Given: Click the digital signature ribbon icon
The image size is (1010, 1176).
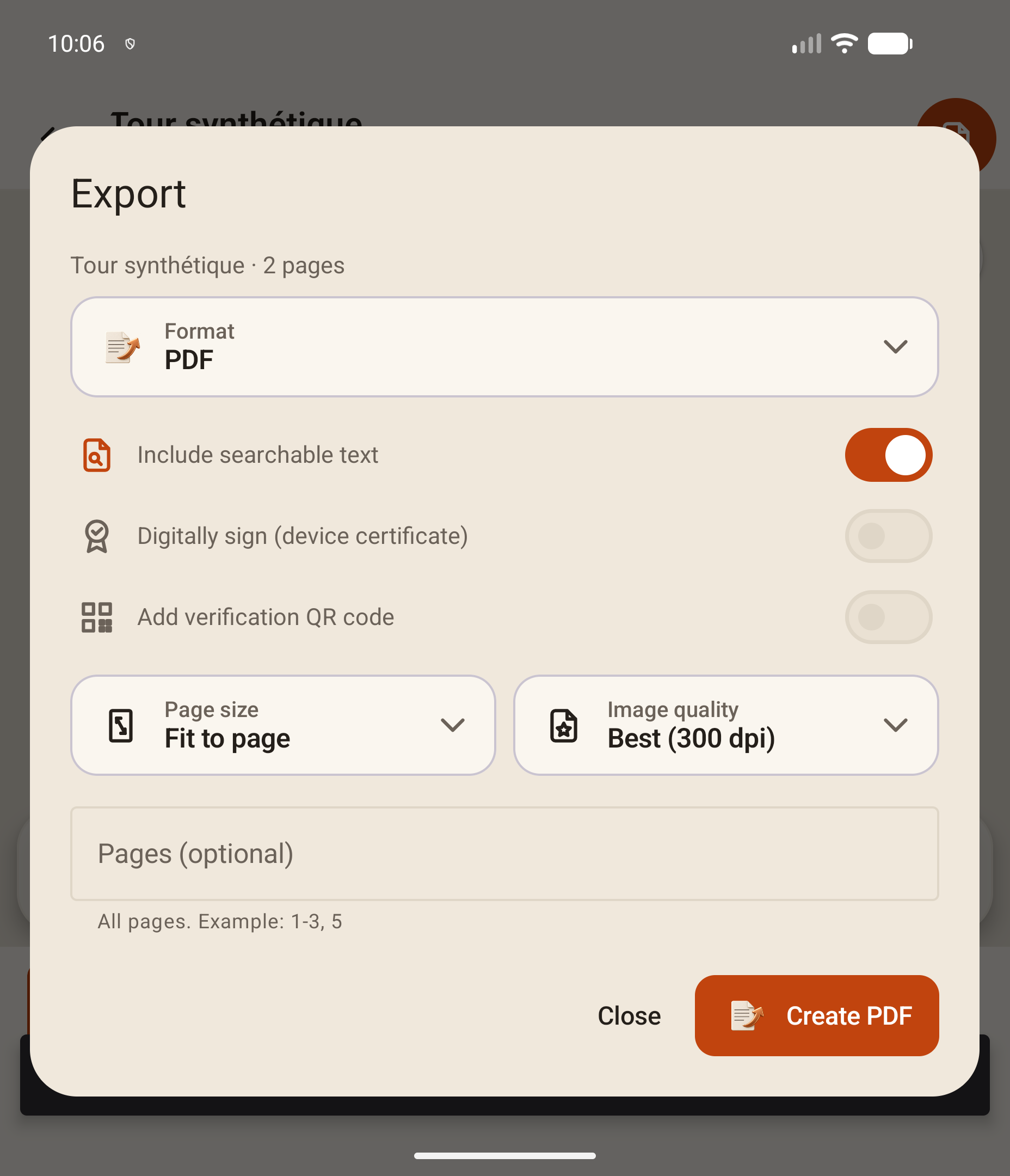Looking at the screenshot, I should tap(97, 536).
